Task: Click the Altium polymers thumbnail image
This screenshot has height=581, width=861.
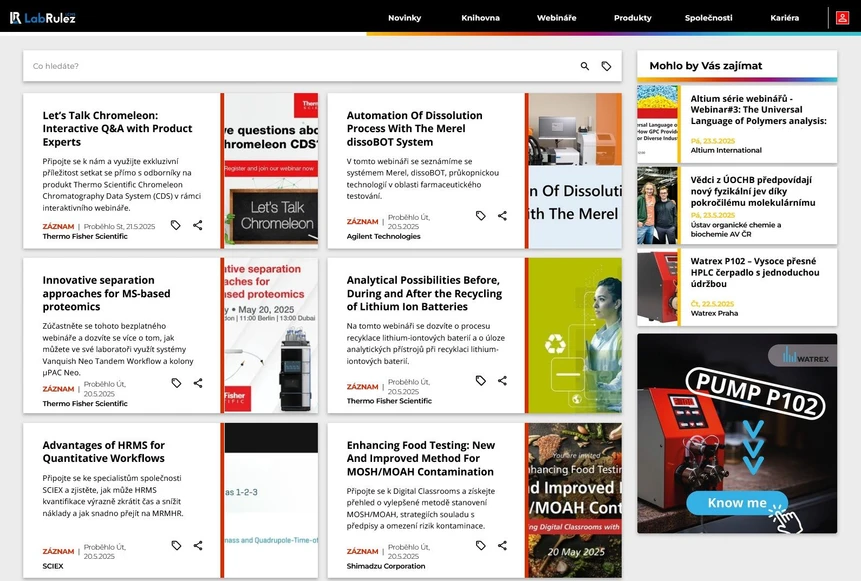Action: [x=657, y=124]
